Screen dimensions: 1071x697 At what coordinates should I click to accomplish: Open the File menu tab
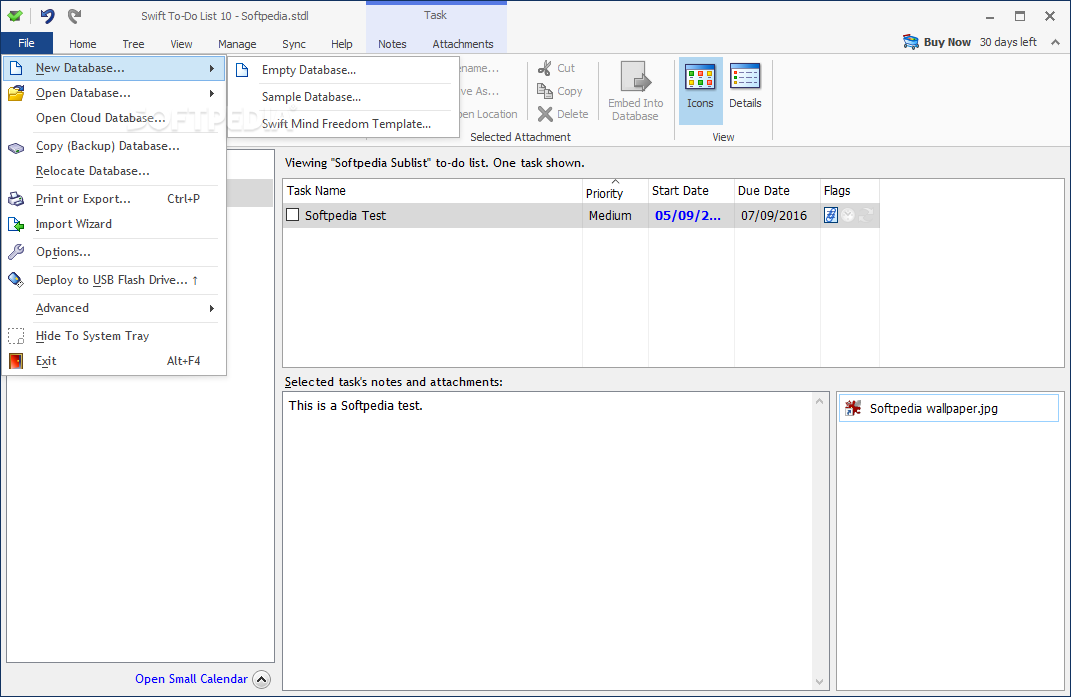(27, 43)
